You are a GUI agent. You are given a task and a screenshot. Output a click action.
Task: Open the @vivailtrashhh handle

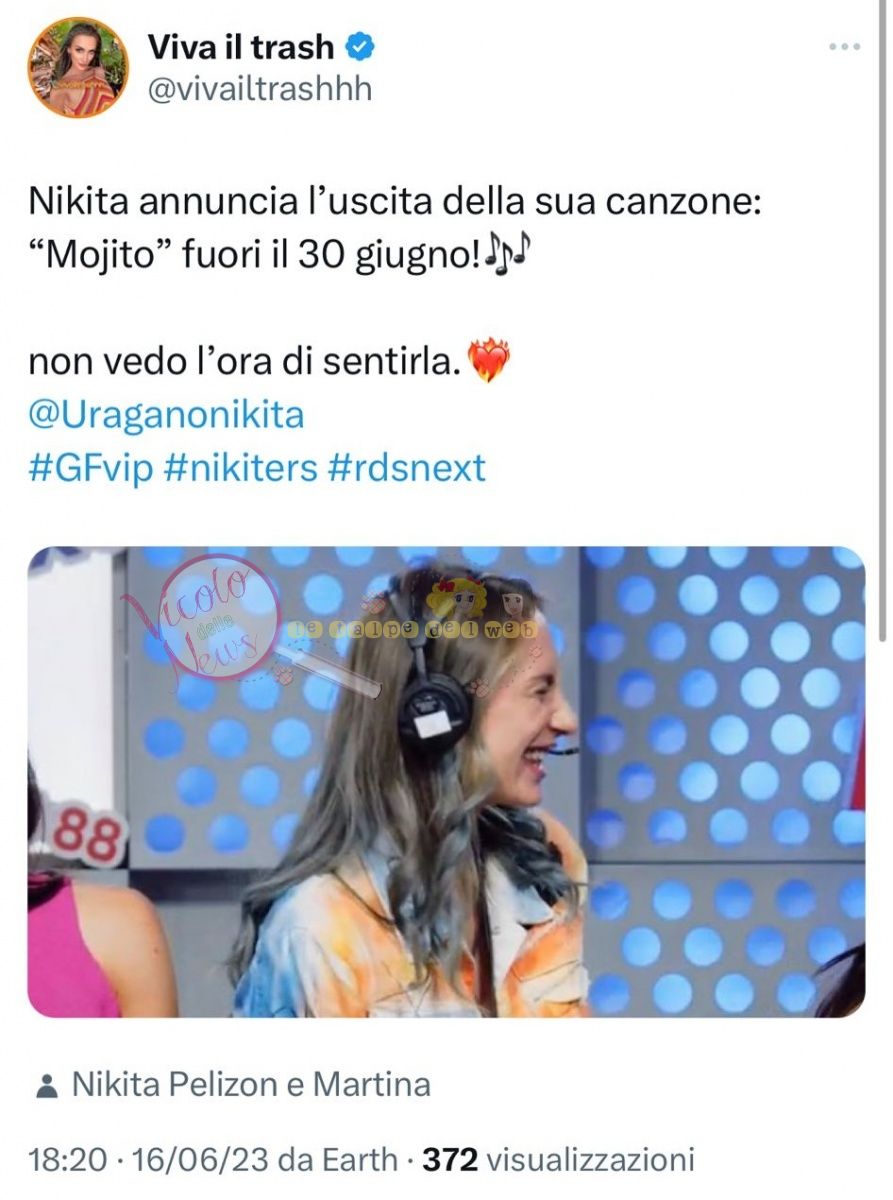tap(259, 89)
